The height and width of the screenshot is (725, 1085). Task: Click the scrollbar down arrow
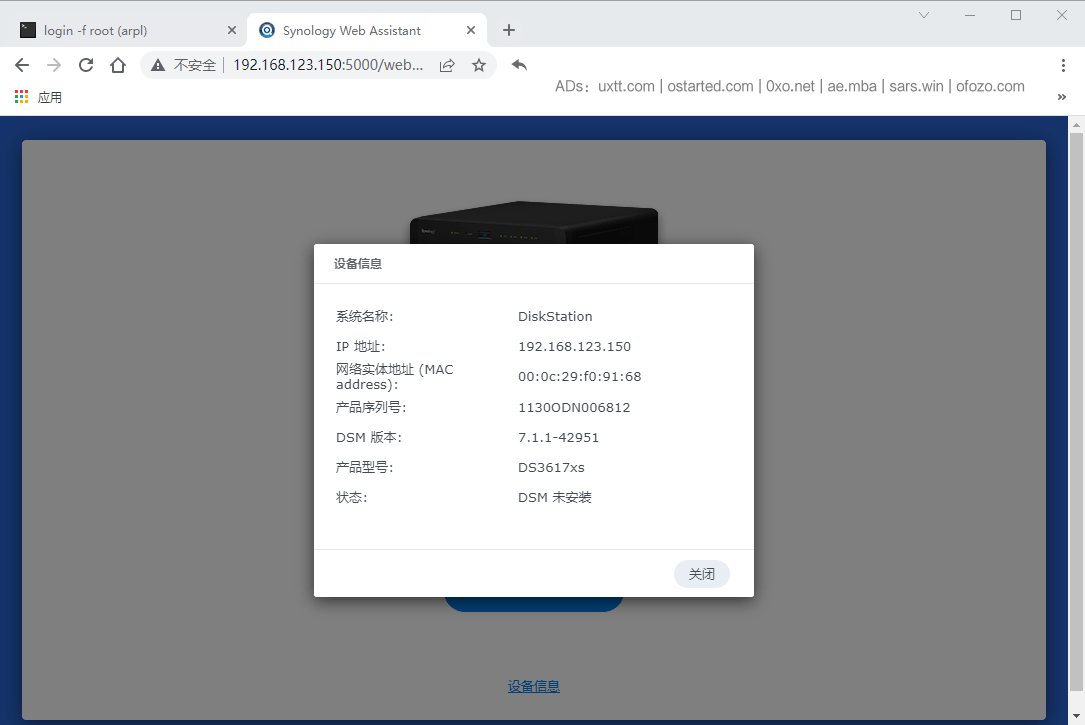(1076, 716)
